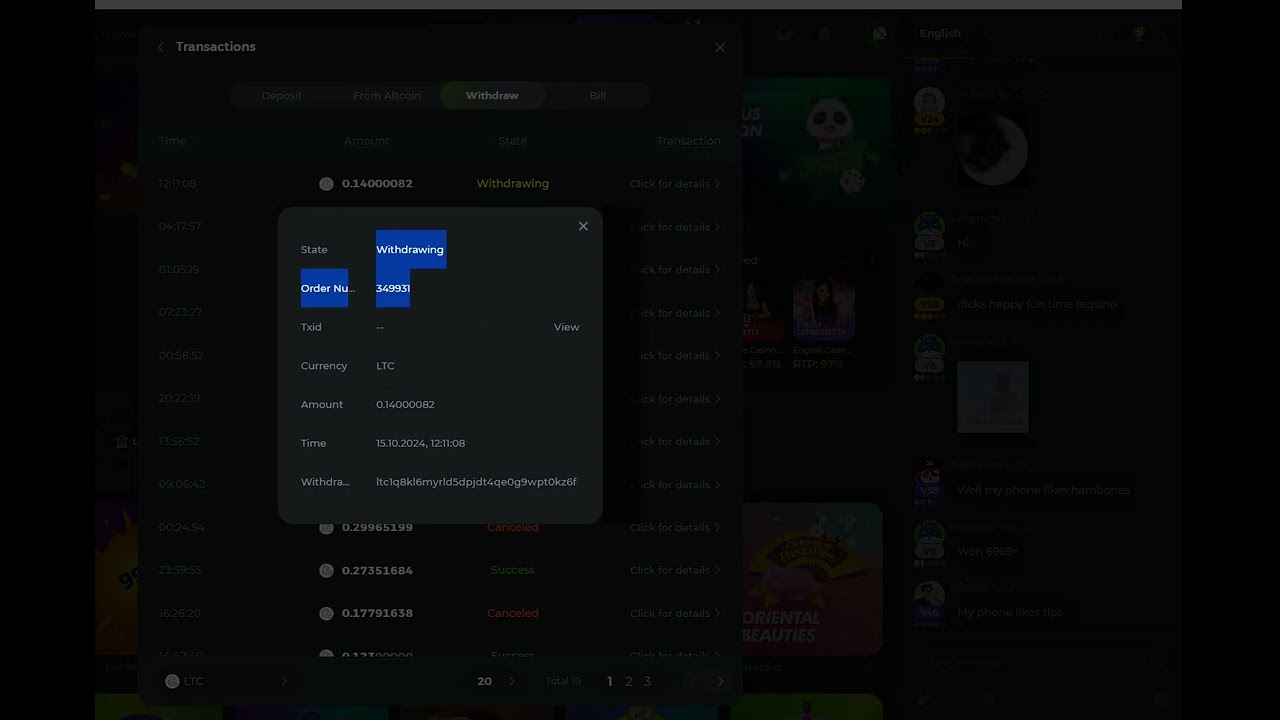Open the English Casino game thumbnail
Screen dimensions: 1280x720
pyautogui.click(x=824, y=310)
